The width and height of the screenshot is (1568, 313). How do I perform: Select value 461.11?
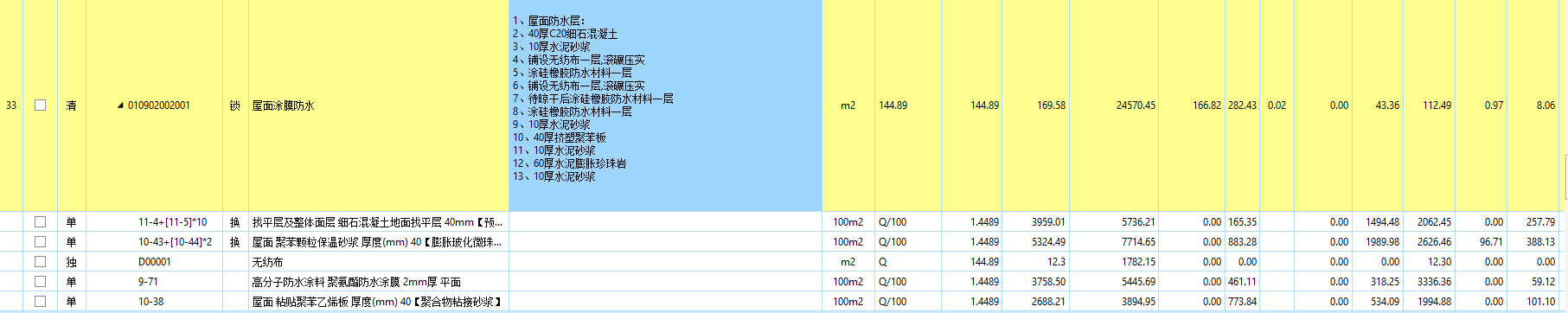[x=1242, y=282]
